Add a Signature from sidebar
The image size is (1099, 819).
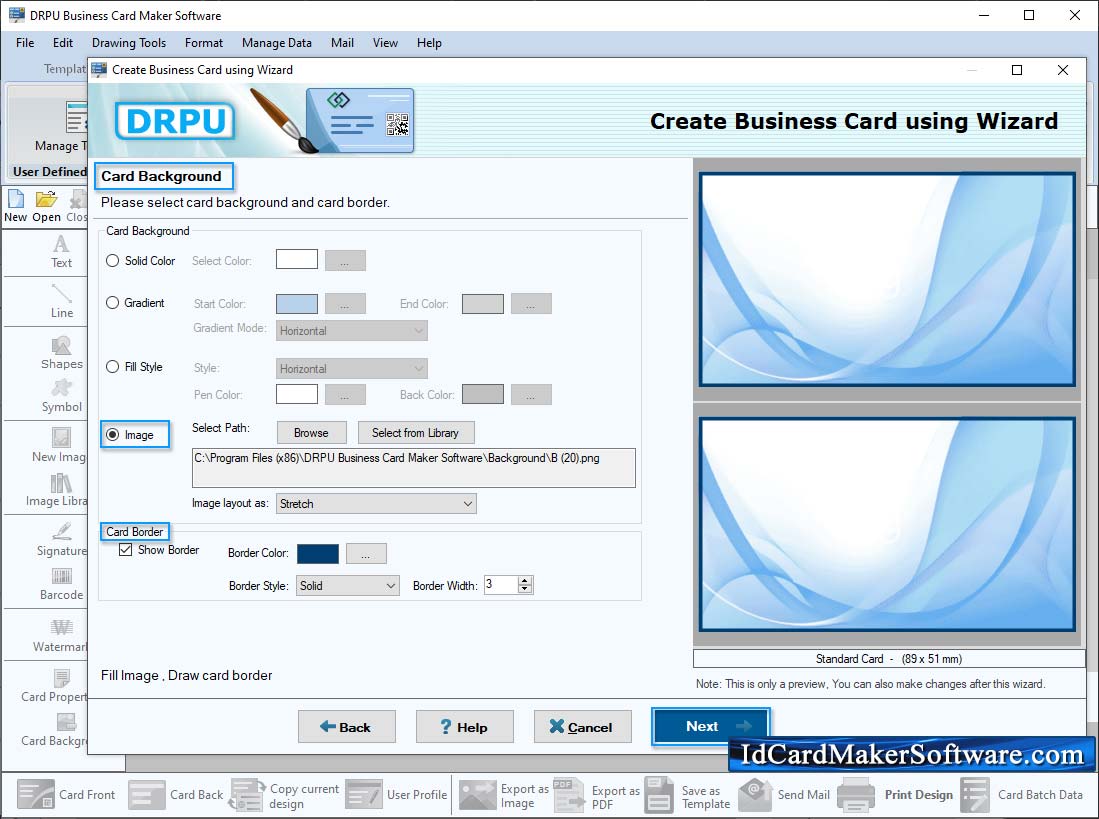61,539
